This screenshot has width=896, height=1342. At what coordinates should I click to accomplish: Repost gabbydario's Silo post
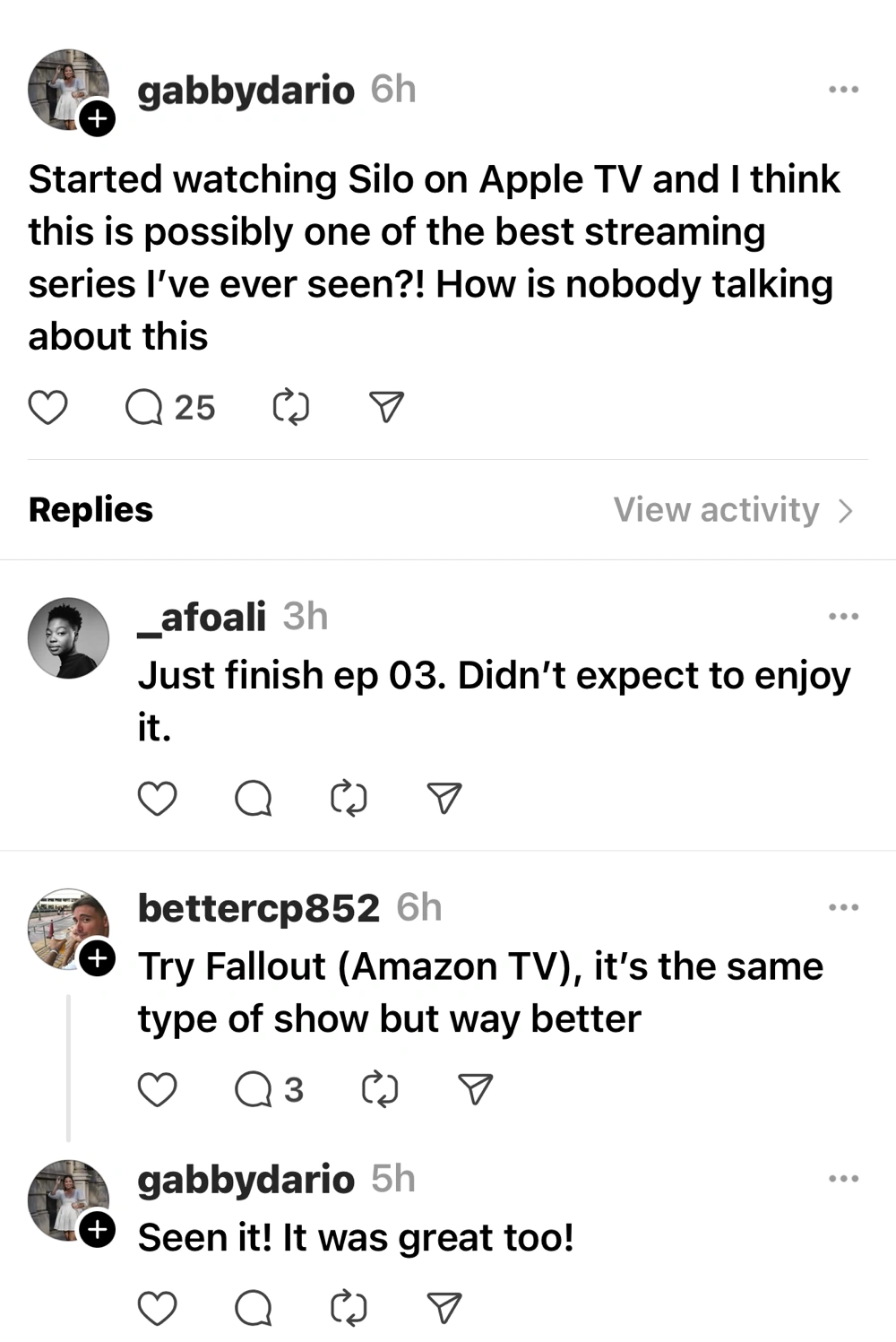290,408
